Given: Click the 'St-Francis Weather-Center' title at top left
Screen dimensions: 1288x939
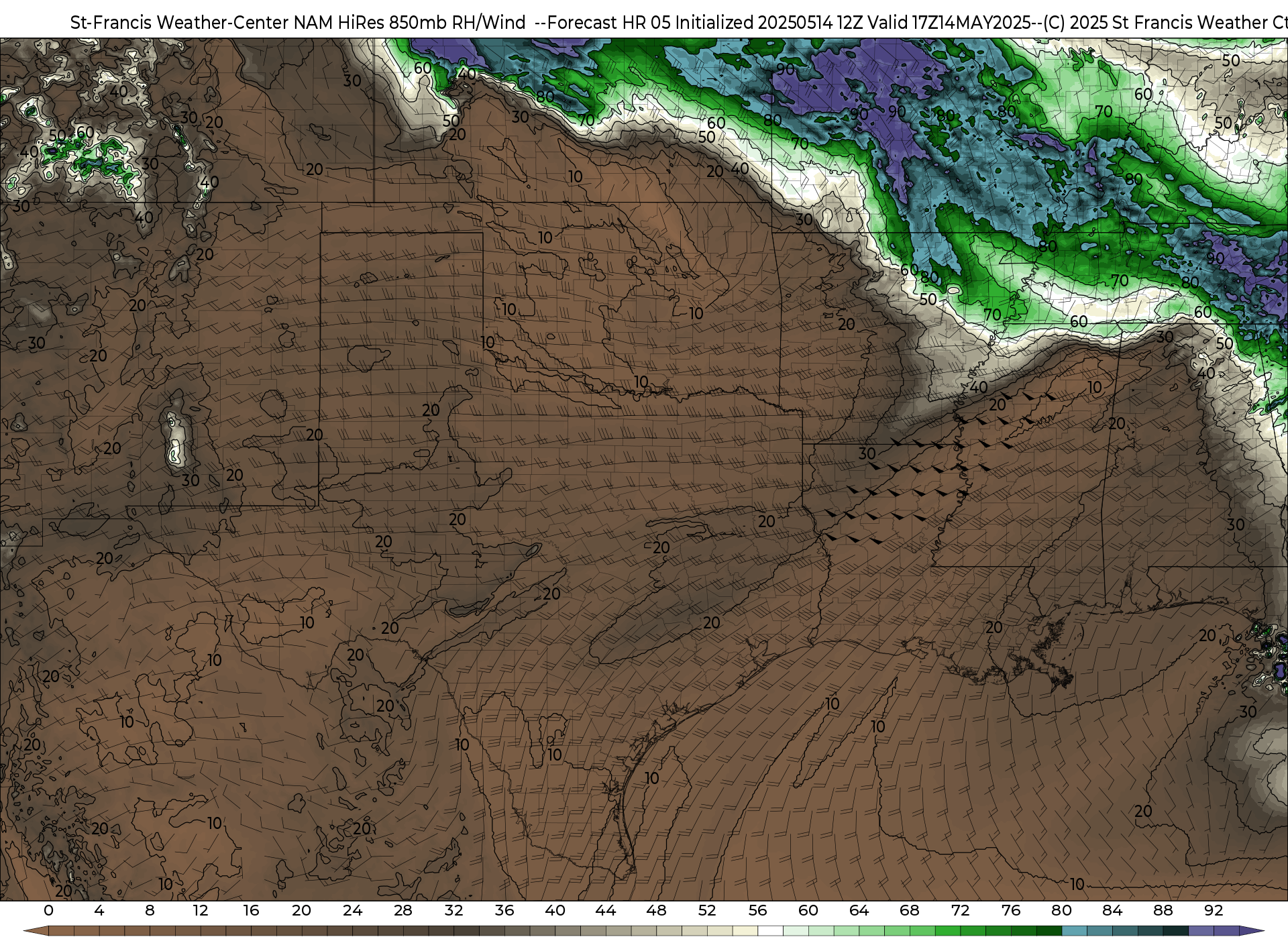Looking at the screenshot, I should 180,23.
